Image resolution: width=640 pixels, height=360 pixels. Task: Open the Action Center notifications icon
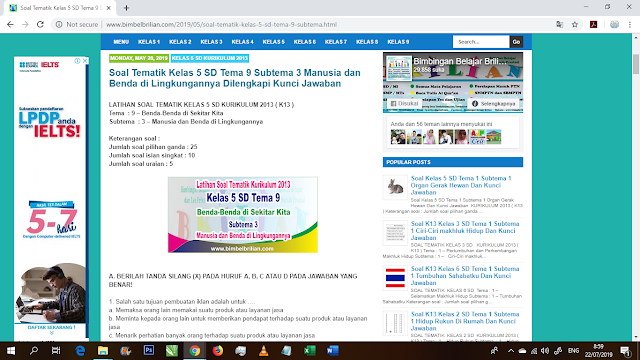[x=626, y=351]
